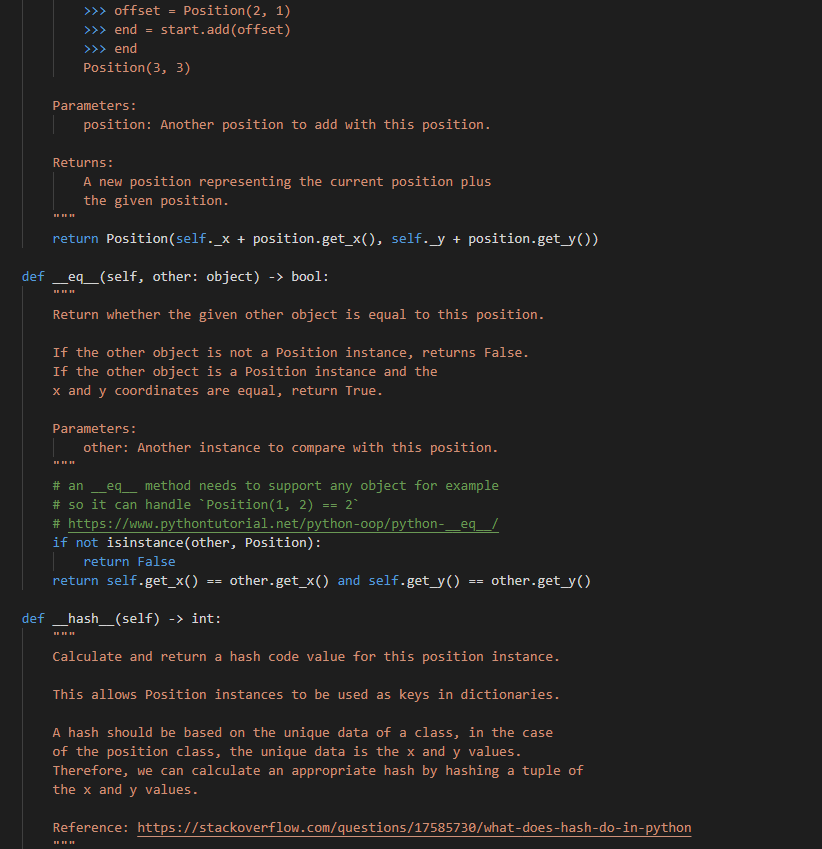This screenshot has width=822, height=849.
Task: Click 'object' type hint in __eq__ signature
Action: pos(229,277)
